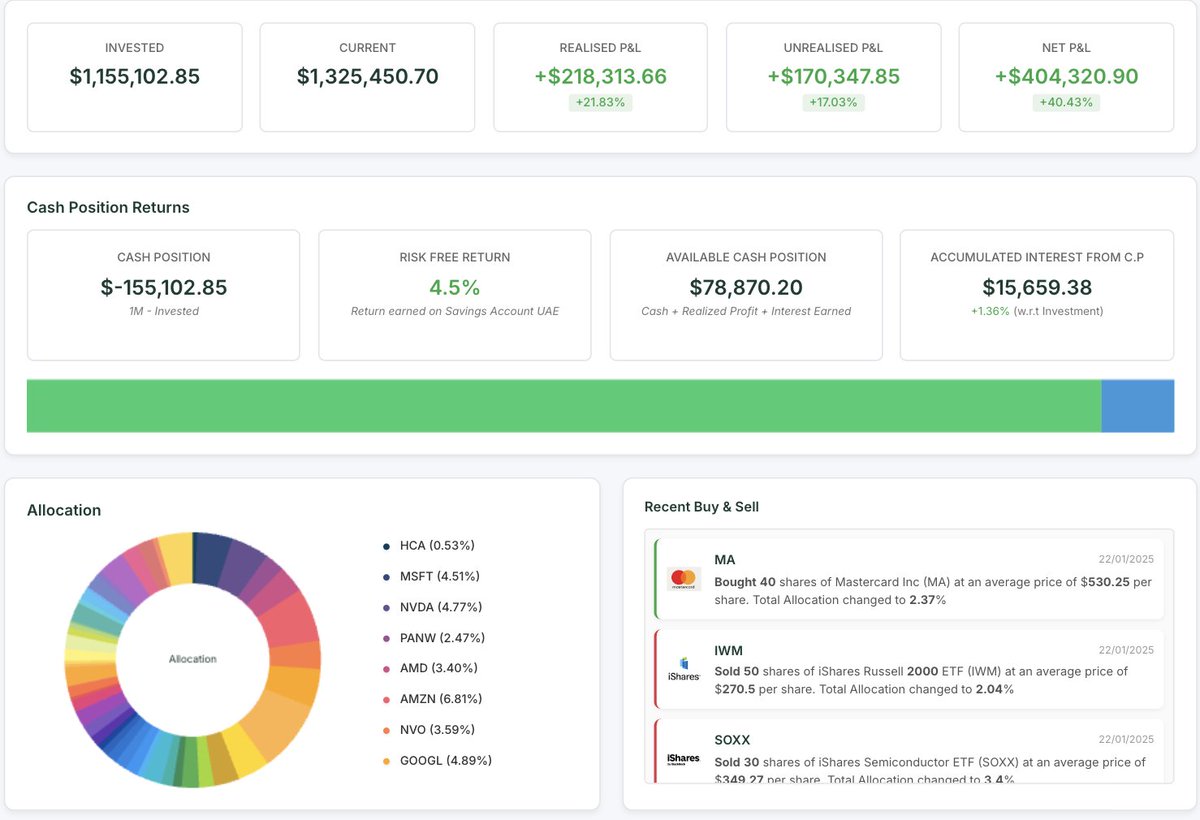Select GOOGL (4.89%) legend entry
This screenshot has height=820, width=1200.
point(436,760)
